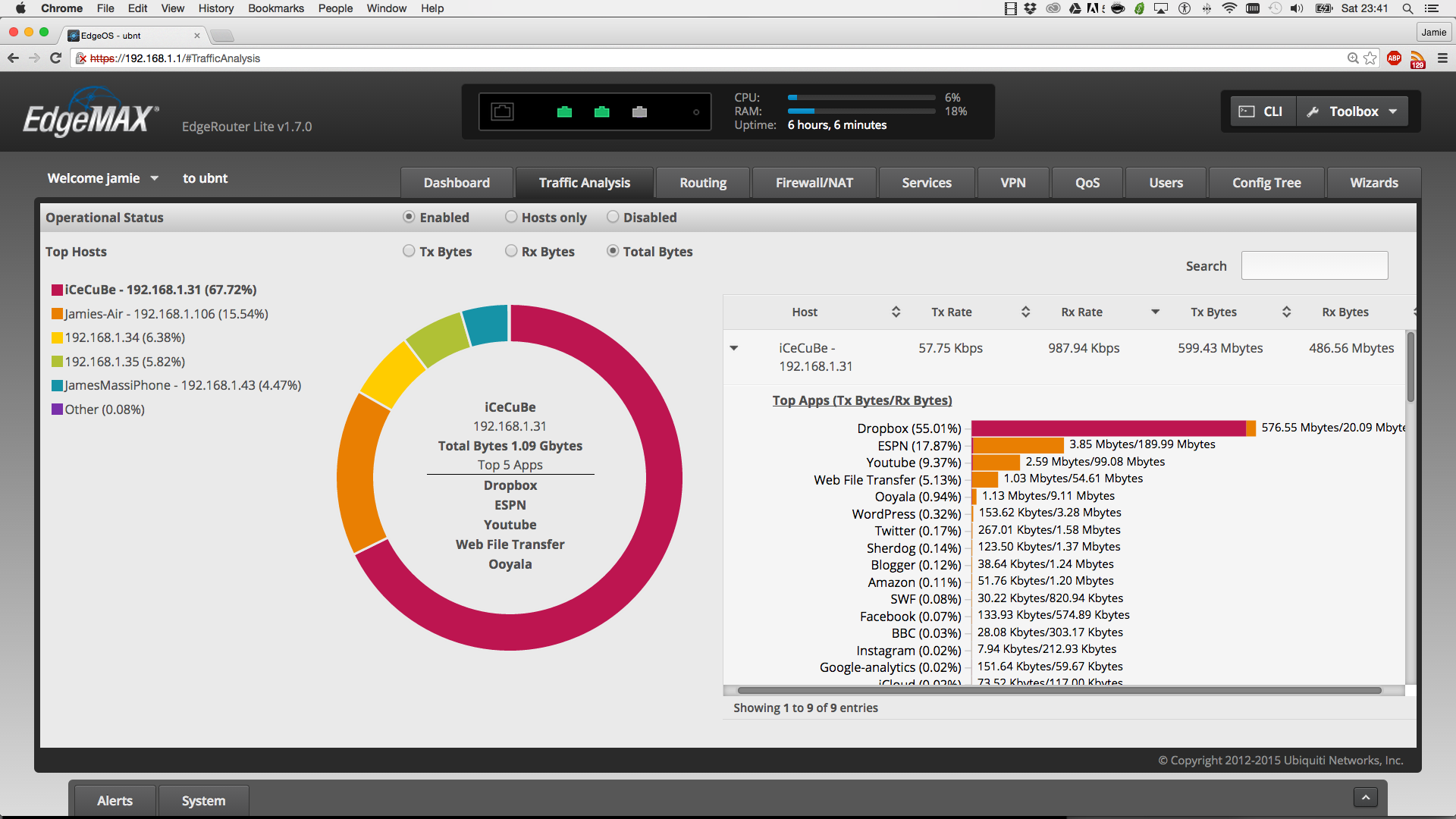Click the Adblock Plus extension icon
This screenshot has width=1456, height=819.
click(x=1394, y=58)
